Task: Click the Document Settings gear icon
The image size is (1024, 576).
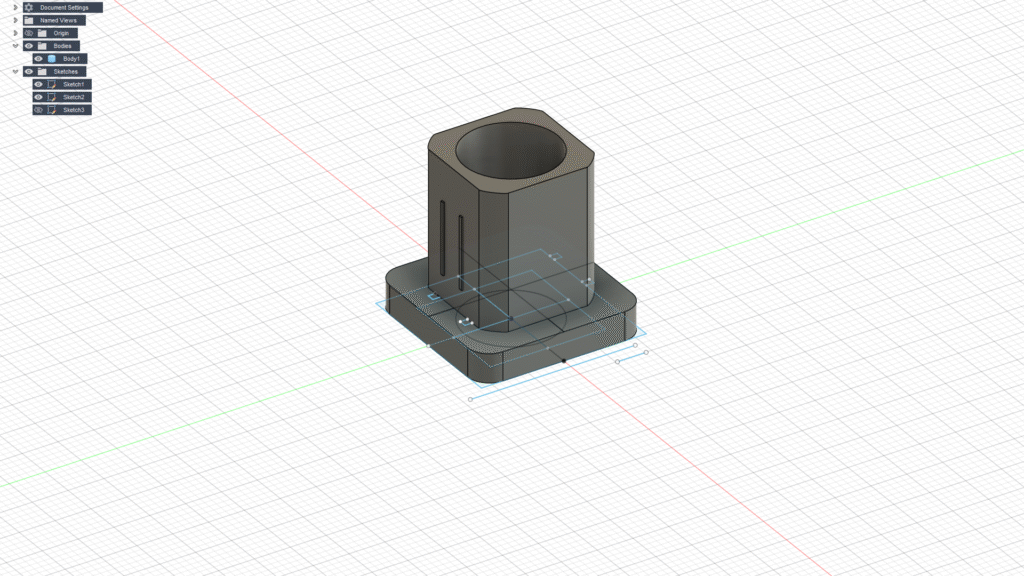Action: point(29,7)
